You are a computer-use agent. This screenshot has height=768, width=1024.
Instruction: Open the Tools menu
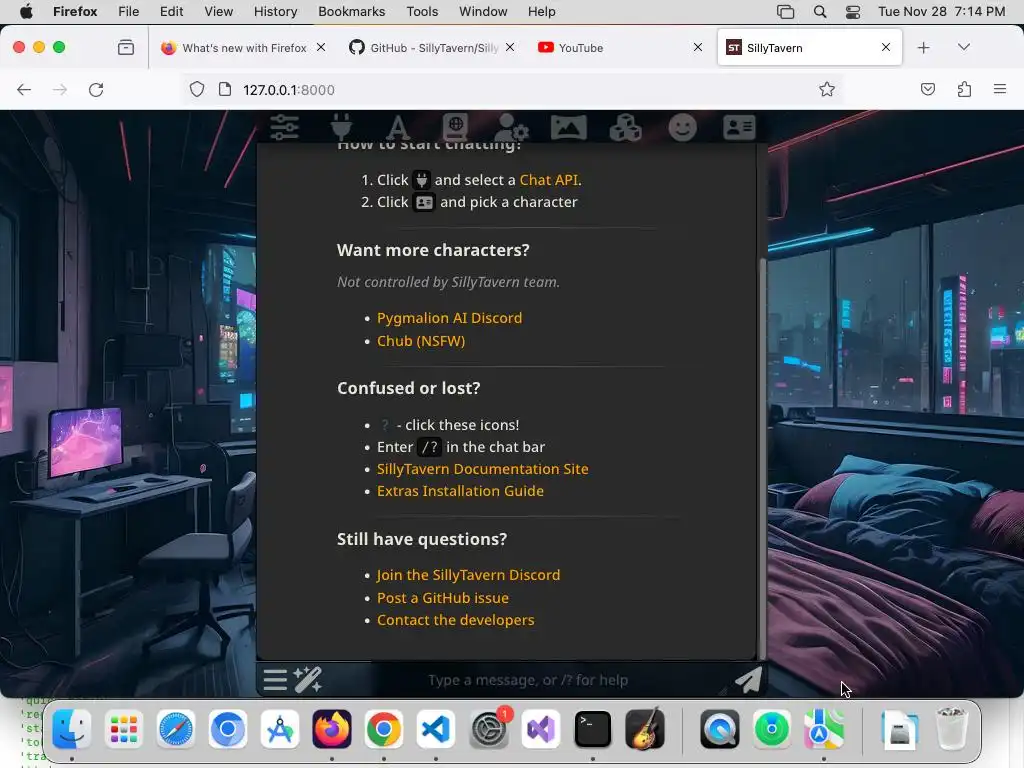point(422,12)
